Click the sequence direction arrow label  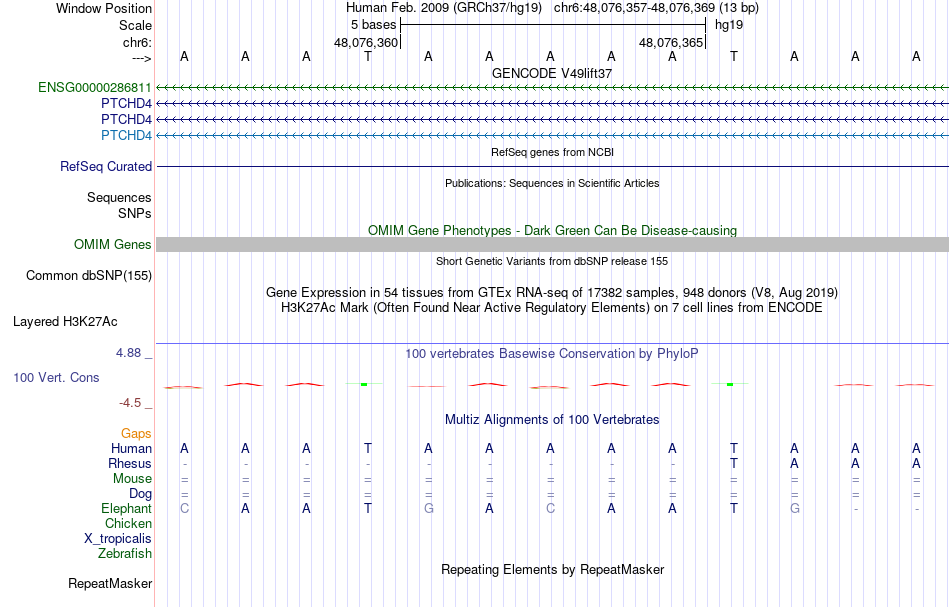[x=142, y=58]
